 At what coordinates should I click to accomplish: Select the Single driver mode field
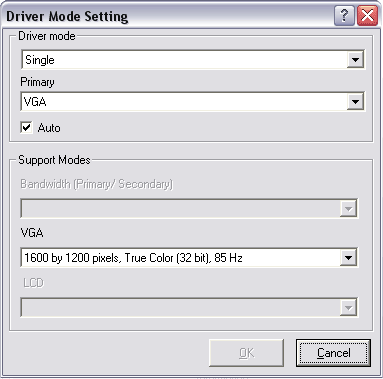(193, 60)
